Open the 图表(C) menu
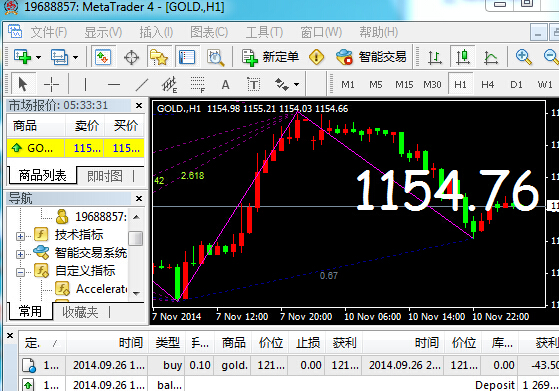 209,32
